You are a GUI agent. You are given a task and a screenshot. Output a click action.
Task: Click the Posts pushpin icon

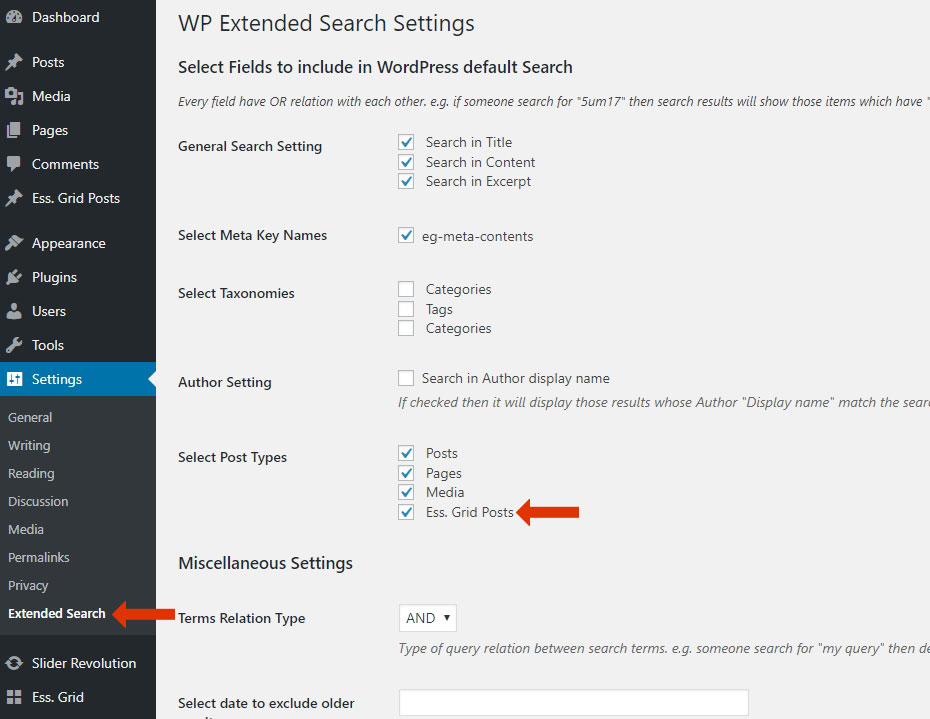(14, 62)
